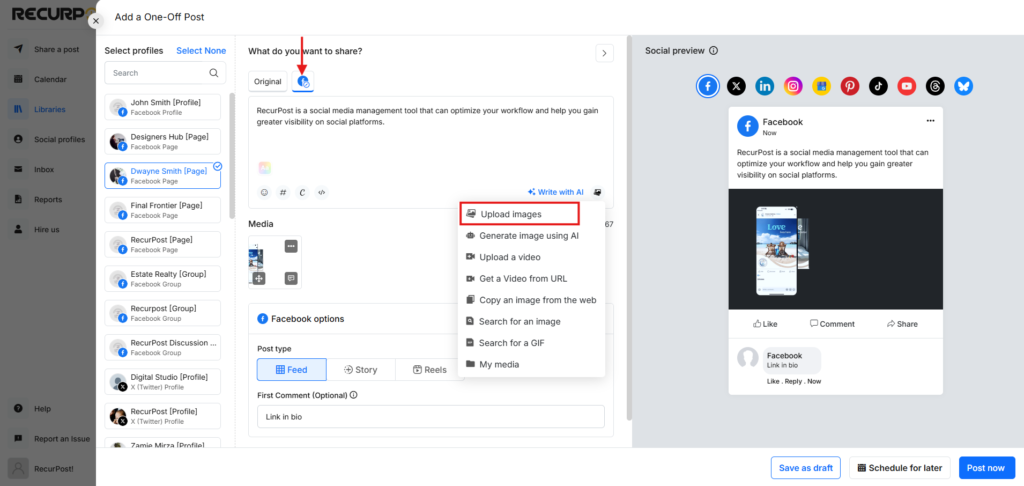The width and height of the screenshot is (1024, 486).
Task: Select John Smith [Profile] Facebook profile
Action: (163, 107)
